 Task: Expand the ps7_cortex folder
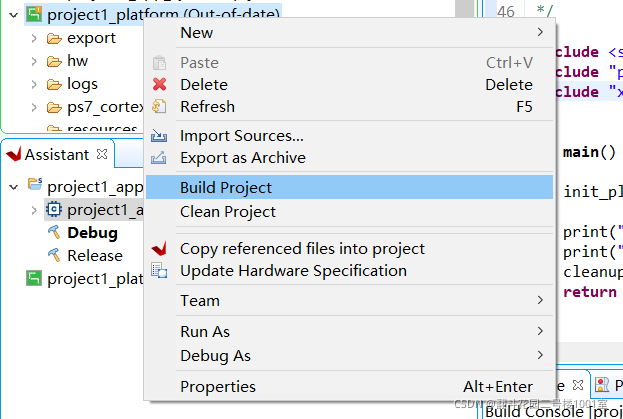pyautogui.click(x=34, y=107)
